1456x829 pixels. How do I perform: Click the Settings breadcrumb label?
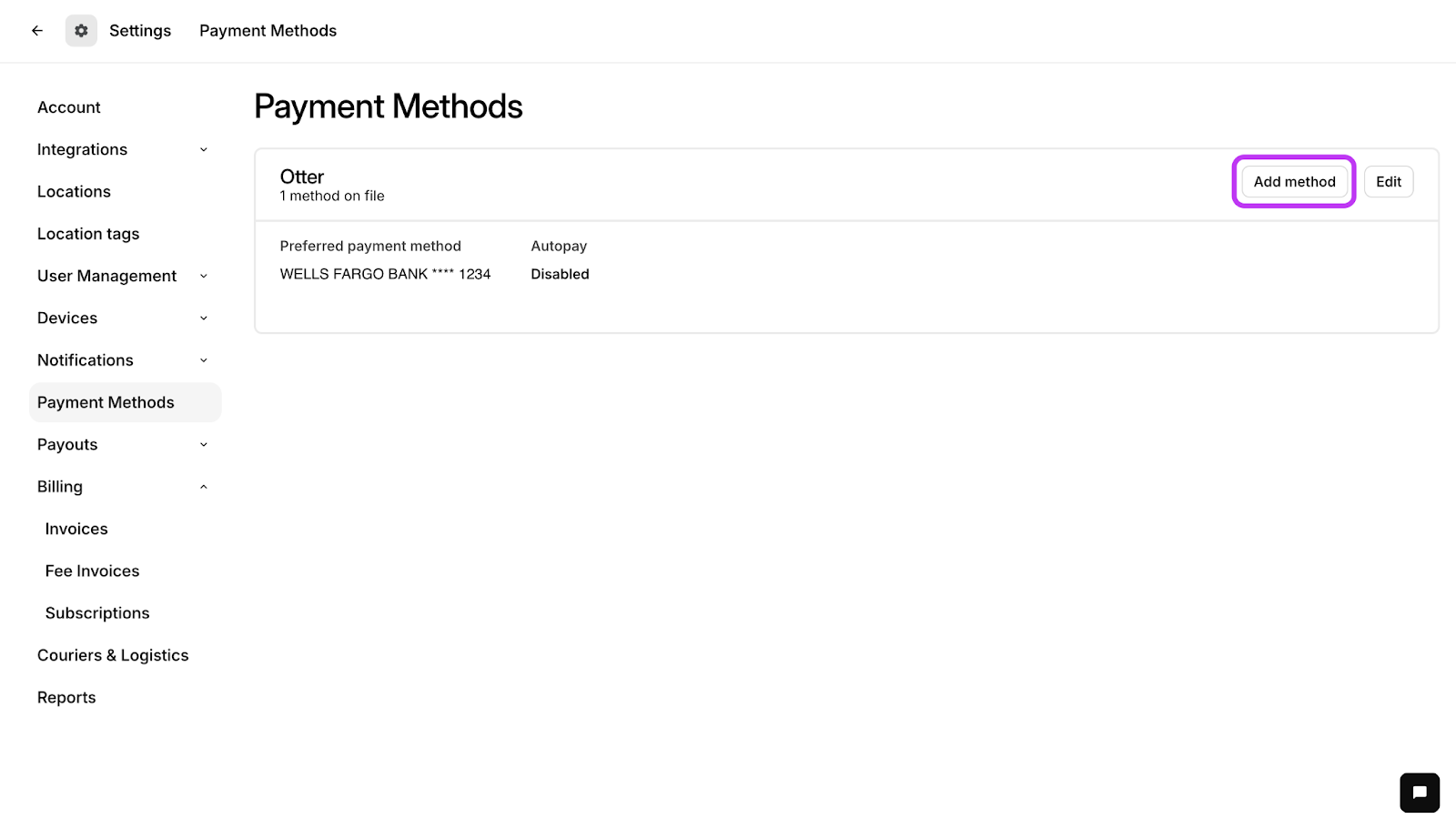click(140, 31)
